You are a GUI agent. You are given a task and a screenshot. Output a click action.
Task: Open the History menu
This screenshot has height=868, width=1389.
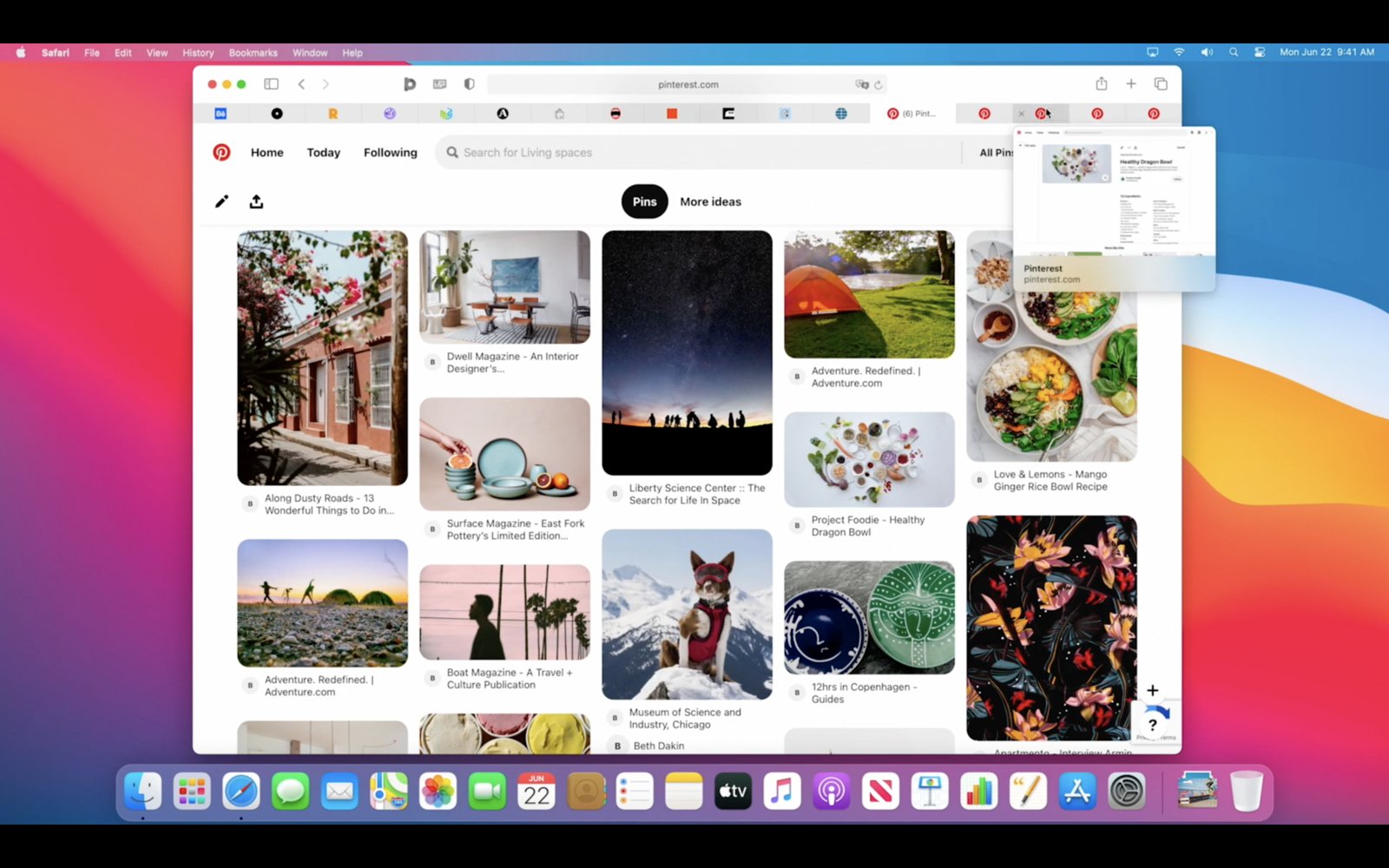point(198,52)
